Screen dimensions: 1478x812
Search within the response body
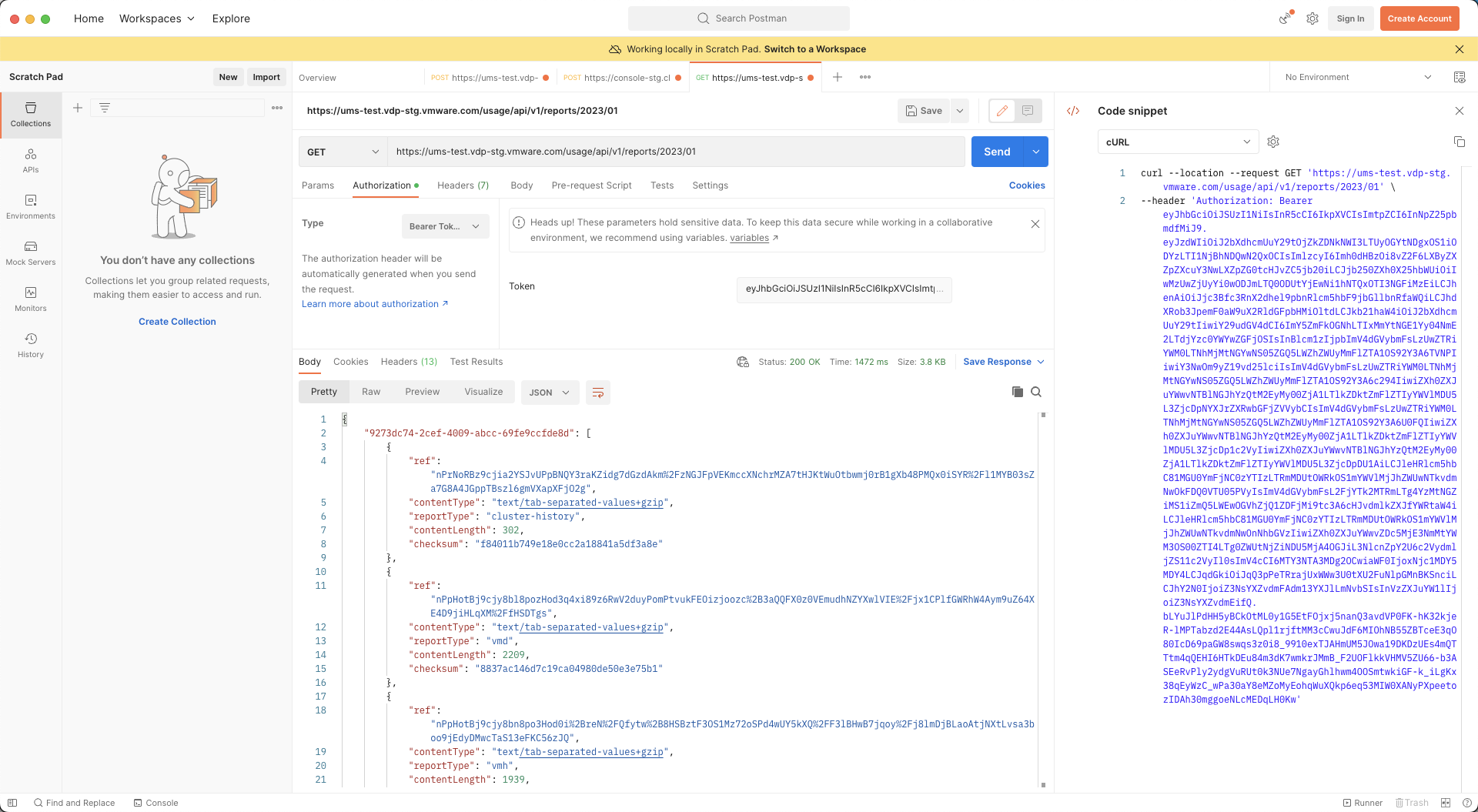pyautogui.click(x=1036, y=392)
